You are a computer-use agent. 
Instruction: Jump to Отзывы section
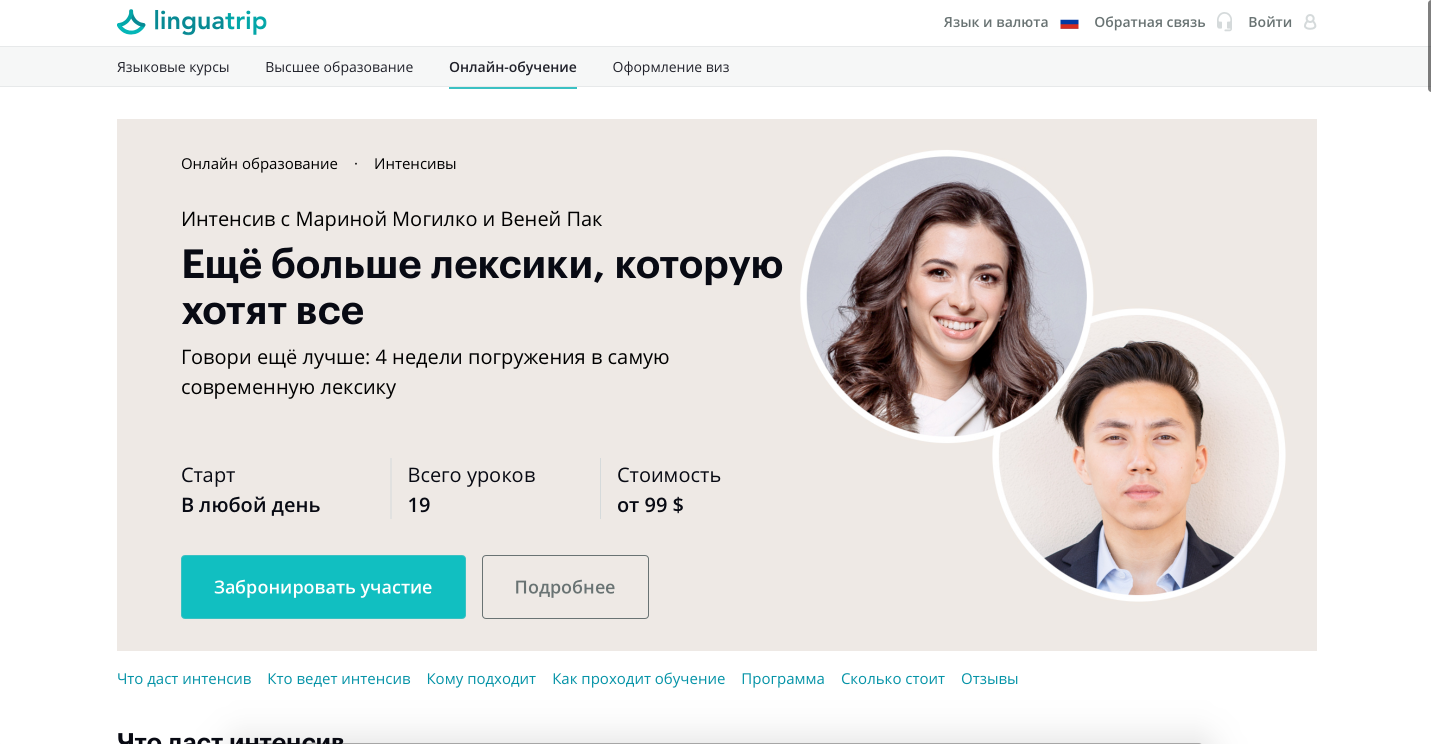tap(990, 679)
